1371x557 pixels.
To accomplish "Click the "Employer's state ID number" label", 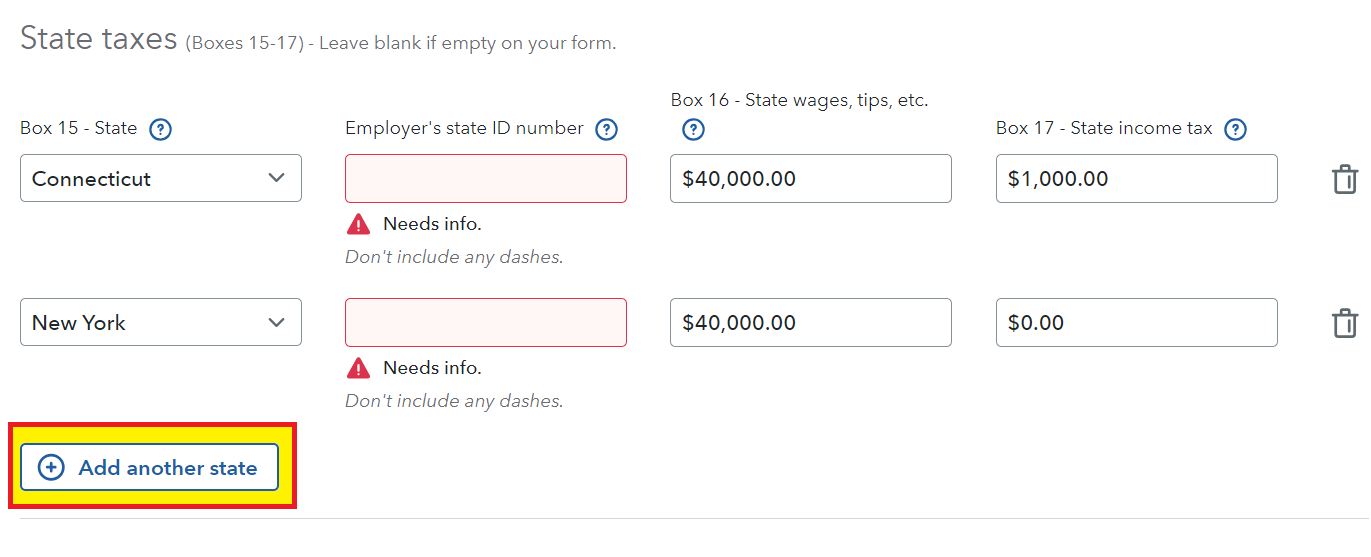I will tap(464, 128).
